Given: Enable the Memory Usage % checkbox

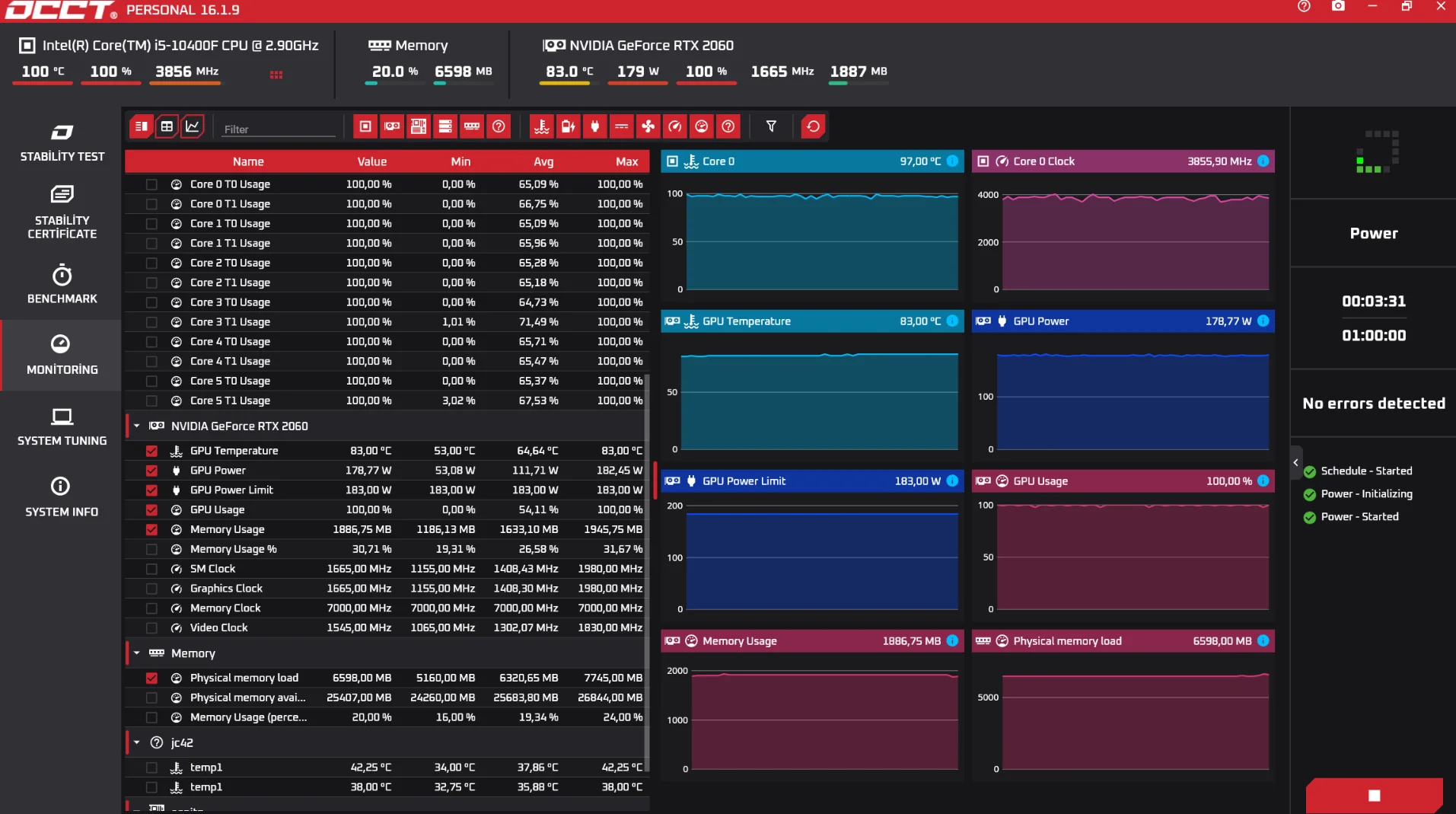Looking at the screenshot, I should point(151,550).
